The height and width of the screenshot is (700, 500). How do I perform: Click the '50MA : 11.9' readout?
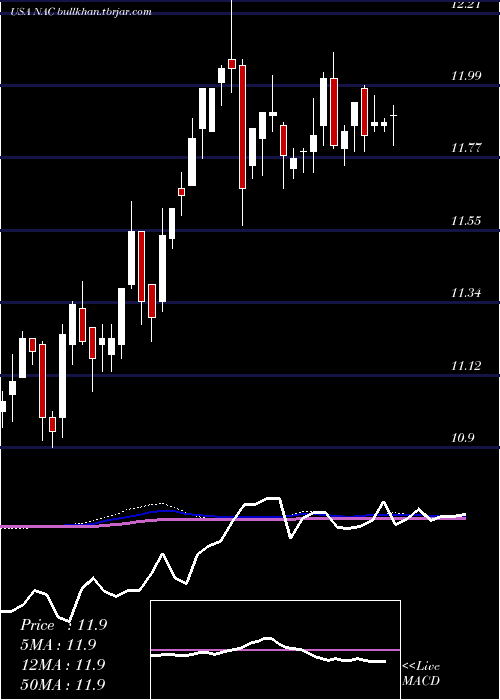[x=63, y=684]
